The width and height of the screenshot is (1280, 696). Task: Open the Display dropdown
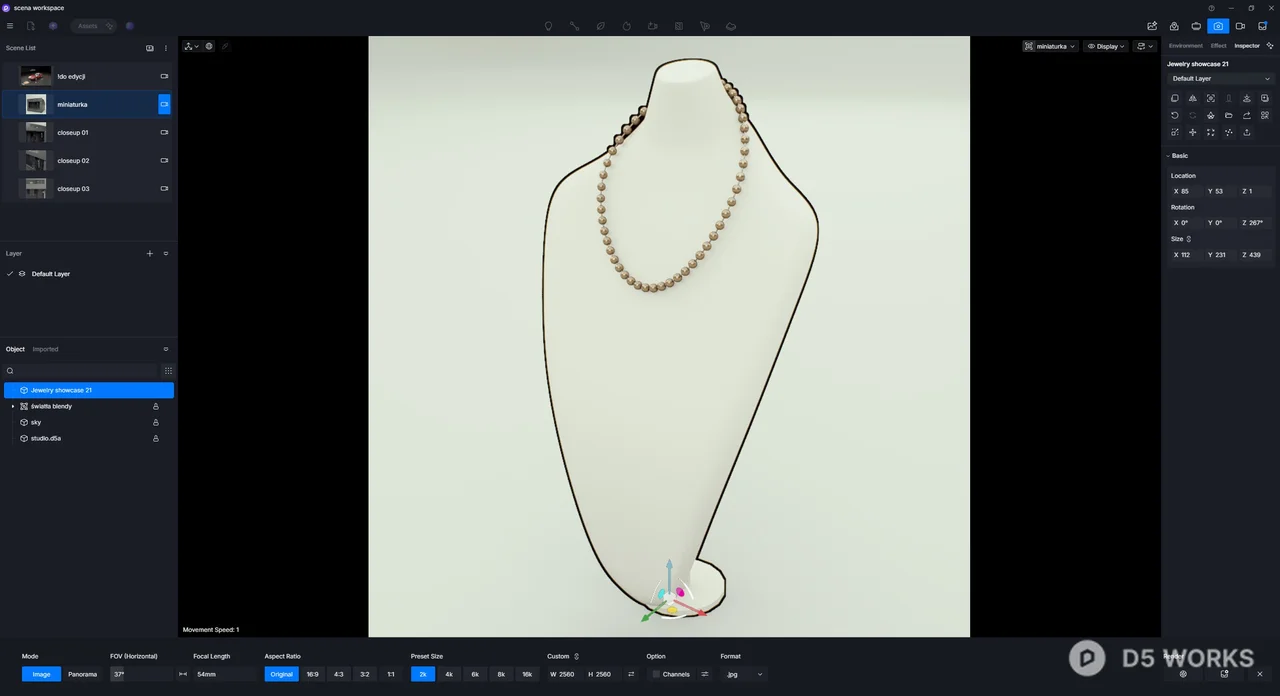pyautogui.click(x=1106, y=46)
